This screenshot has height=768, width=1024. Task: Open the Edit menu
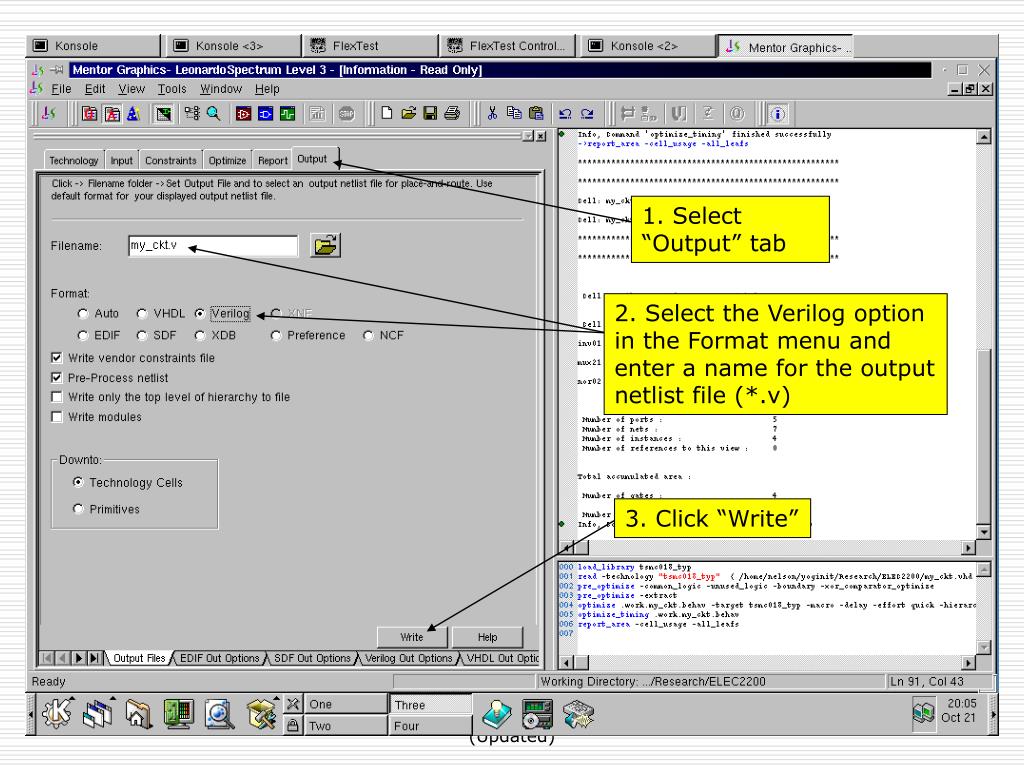coord(95,89)
